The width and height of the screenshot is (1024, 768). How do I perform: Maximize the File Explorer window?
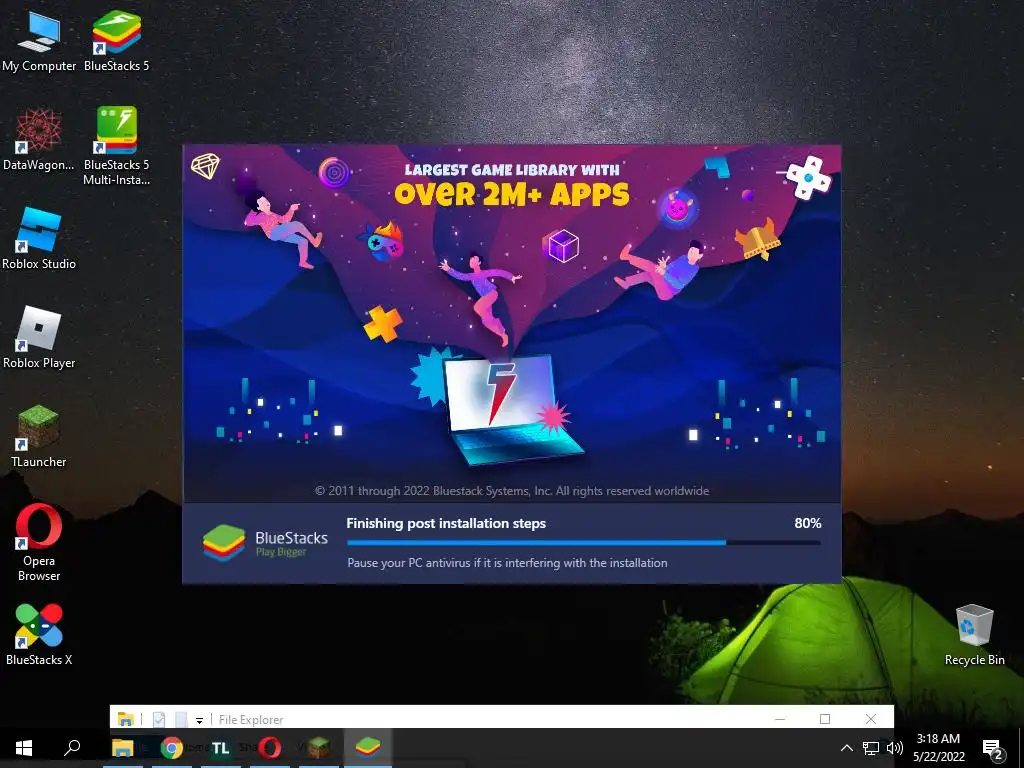[x=825, y=719]
